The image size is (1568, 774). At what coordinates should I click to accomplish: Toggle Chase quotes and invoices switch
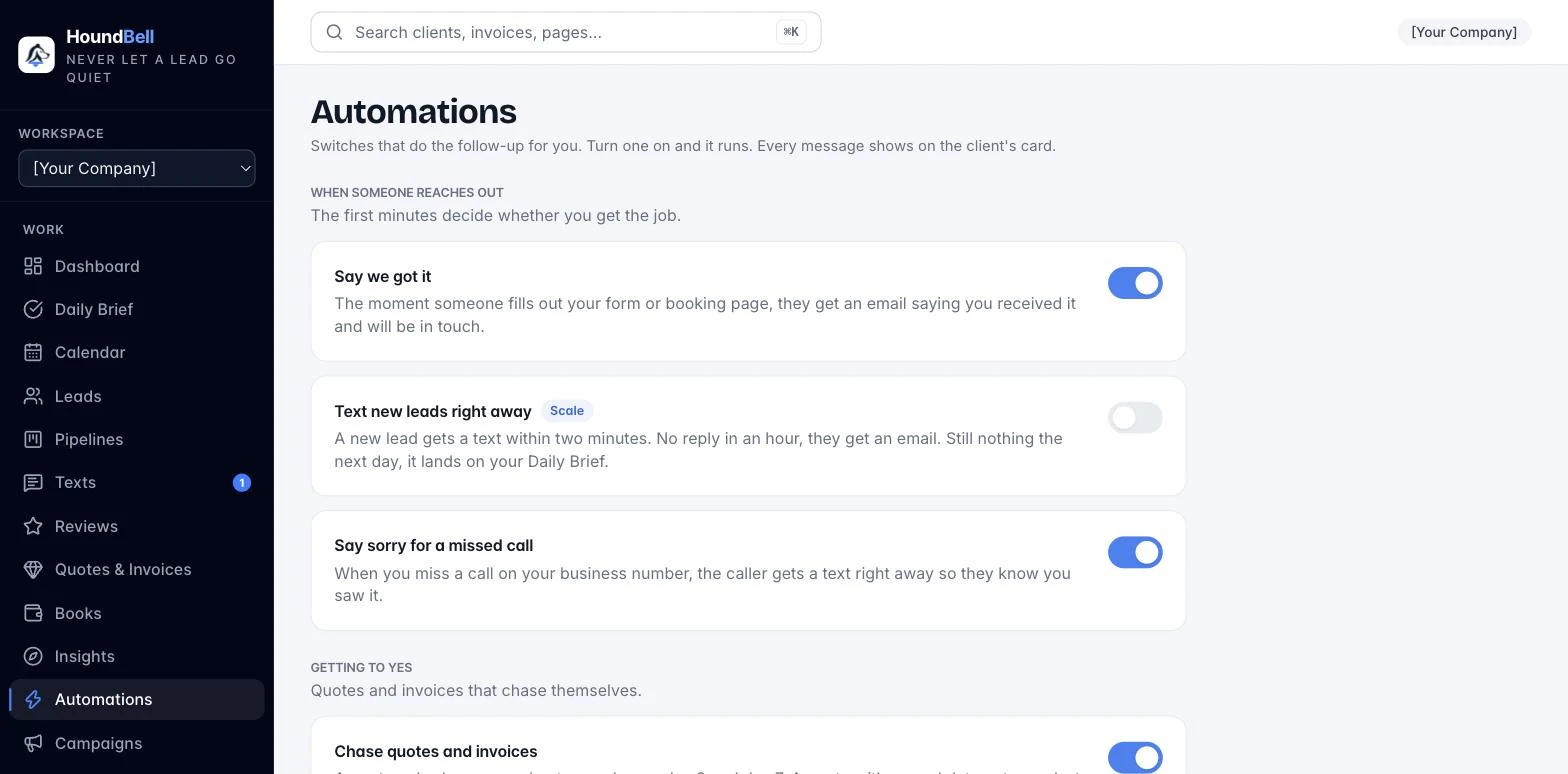click(1135, 757)
